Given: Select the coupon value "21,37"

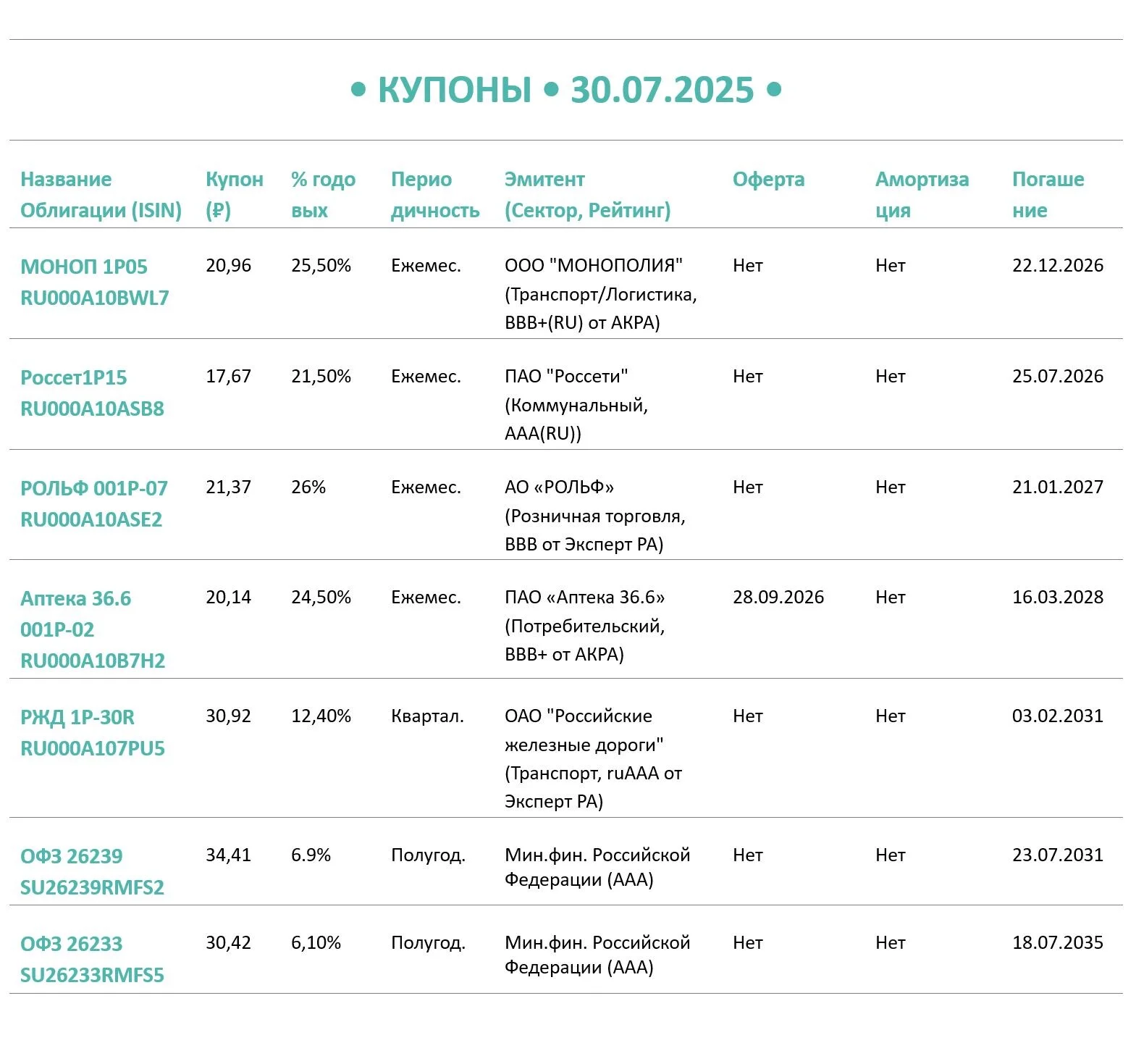Looking at the screenshot, I should tap(228, 487).
